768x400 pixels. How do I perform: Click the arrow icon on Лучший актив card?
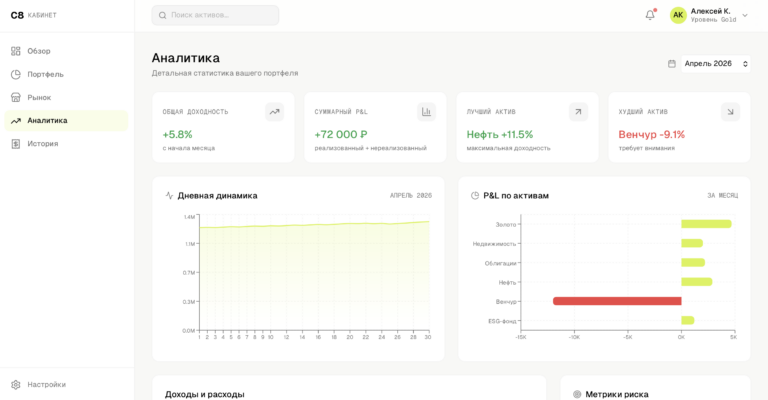578,112
